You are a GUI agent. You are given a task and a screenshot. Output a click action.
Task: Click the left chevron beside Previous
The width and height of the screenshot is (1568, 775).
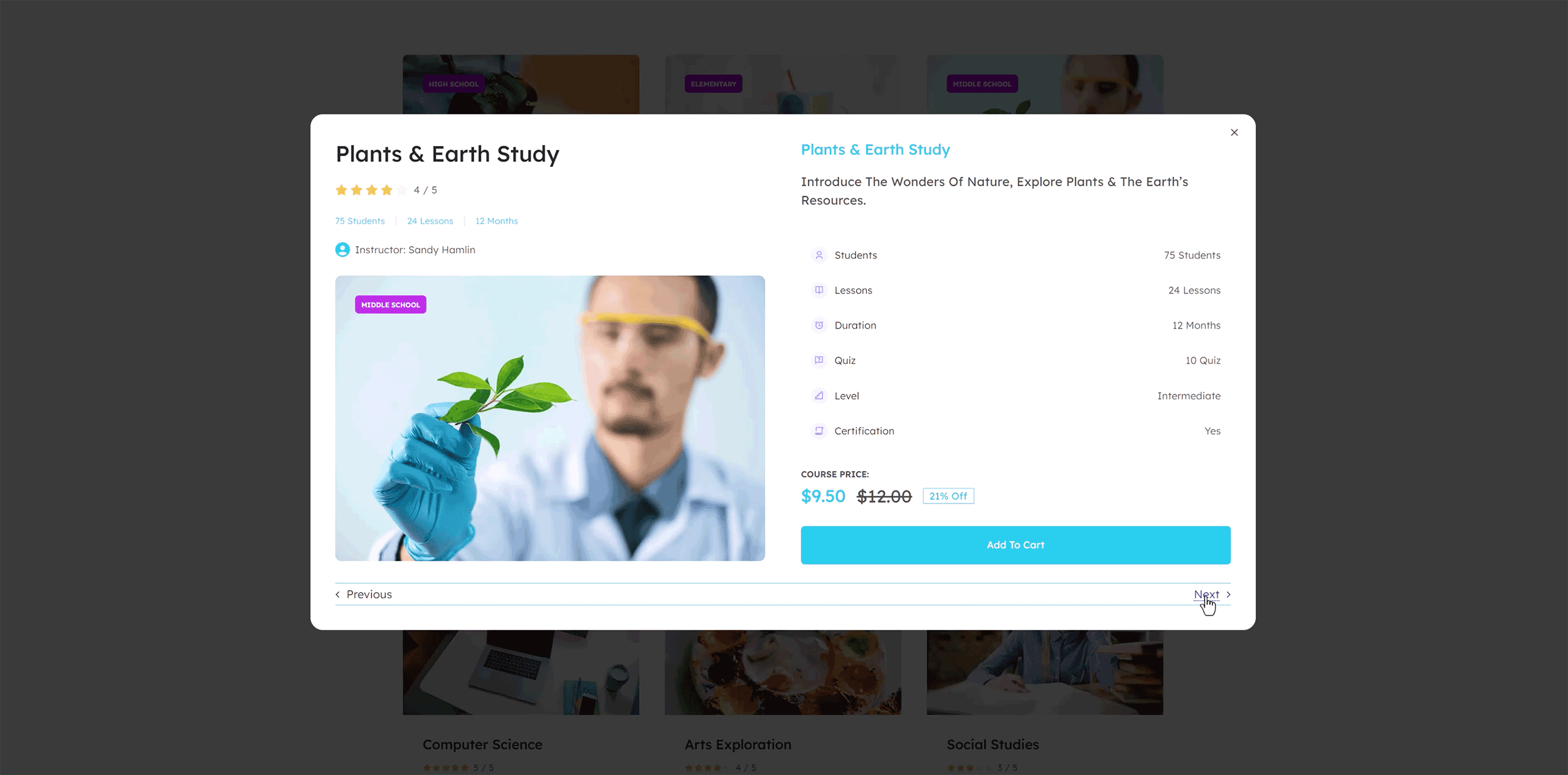pyautogui.click(x=338, y=594)
